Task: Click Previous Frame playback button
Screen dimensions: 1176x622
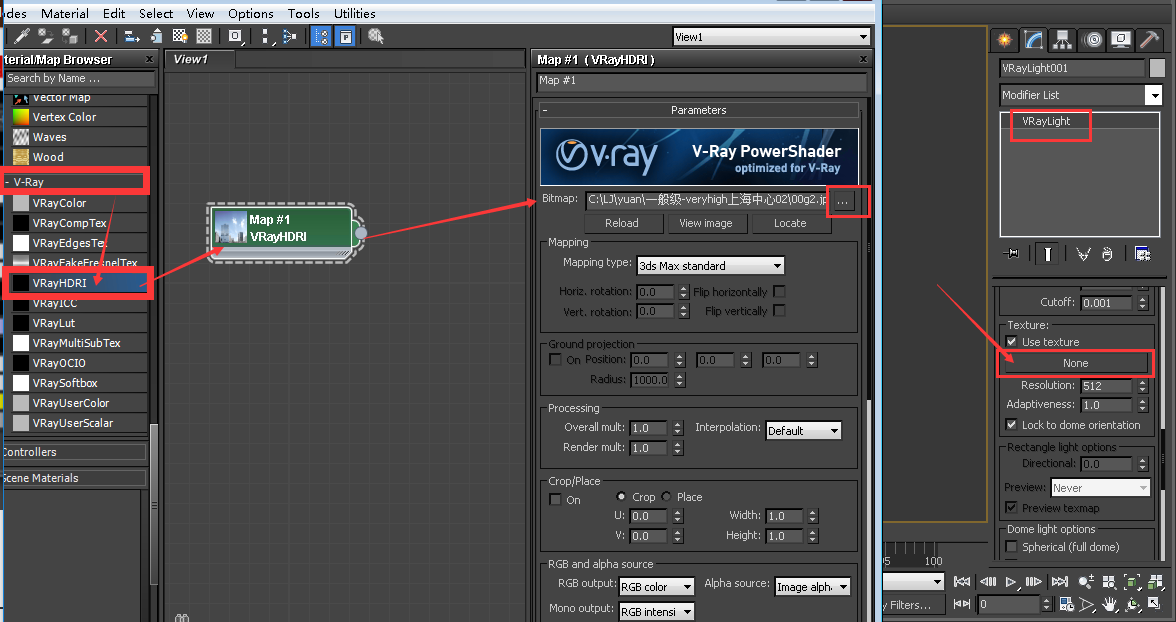Action: coord(988,581)
